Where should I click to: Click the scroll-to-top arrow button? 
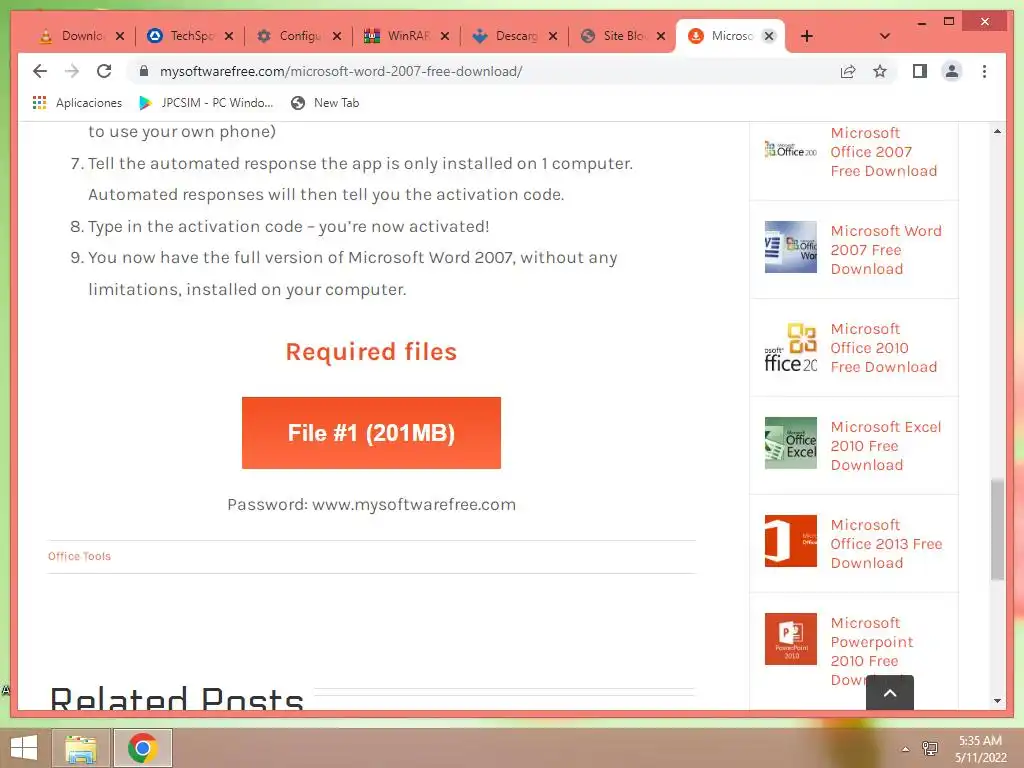pos(890,693)
